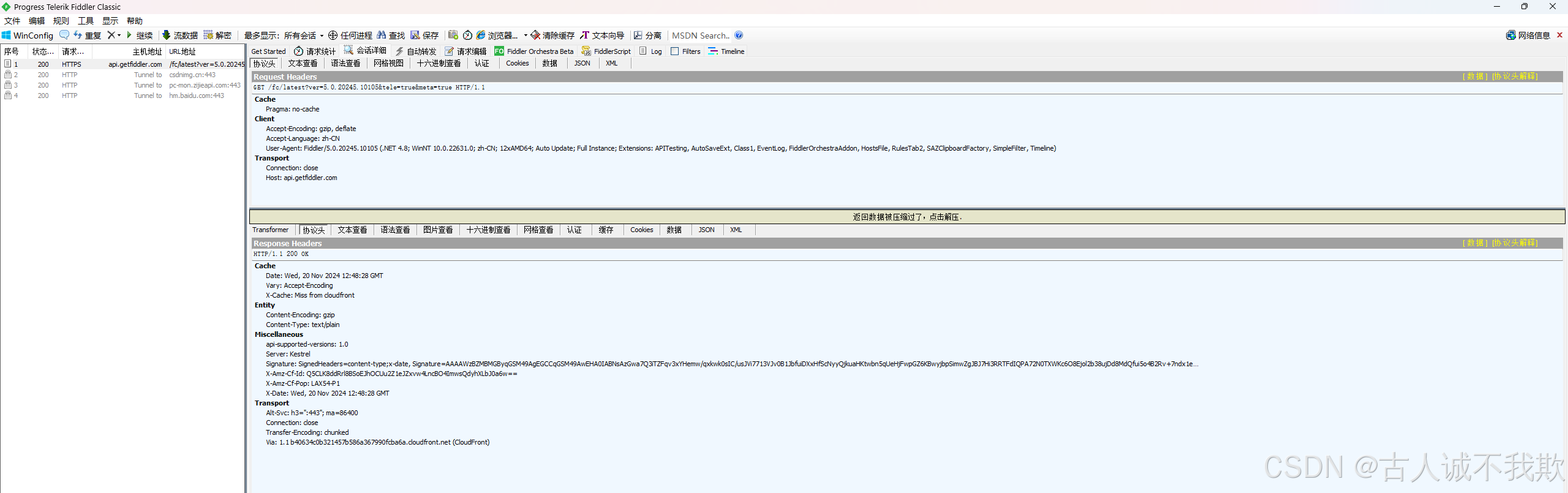This screenshot has width=1568, height=493.
Task: Select request 十六进制查看 tab
Action: [439, 64]
